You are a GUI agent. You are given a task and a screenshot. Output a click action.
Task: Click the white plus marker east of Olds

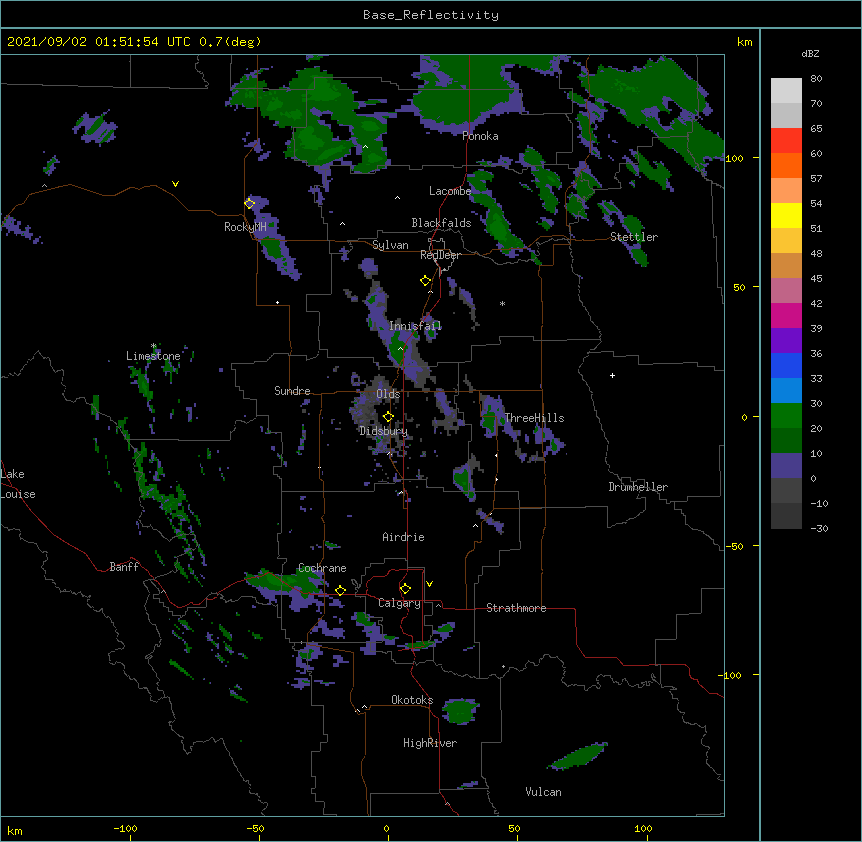point(612,375)
